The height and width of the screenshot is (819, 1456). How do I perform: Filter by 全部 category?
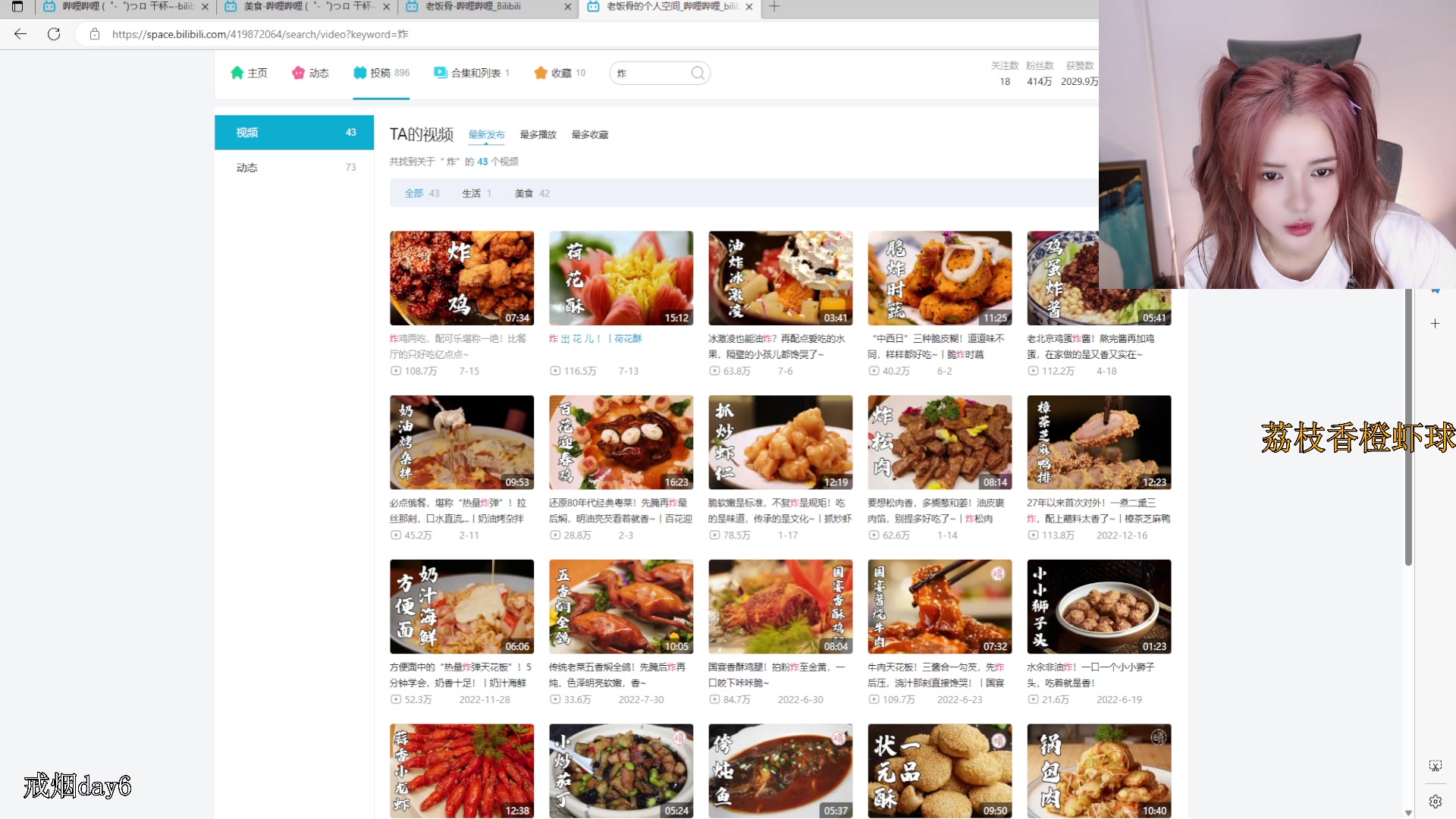[x=422, y=193]
